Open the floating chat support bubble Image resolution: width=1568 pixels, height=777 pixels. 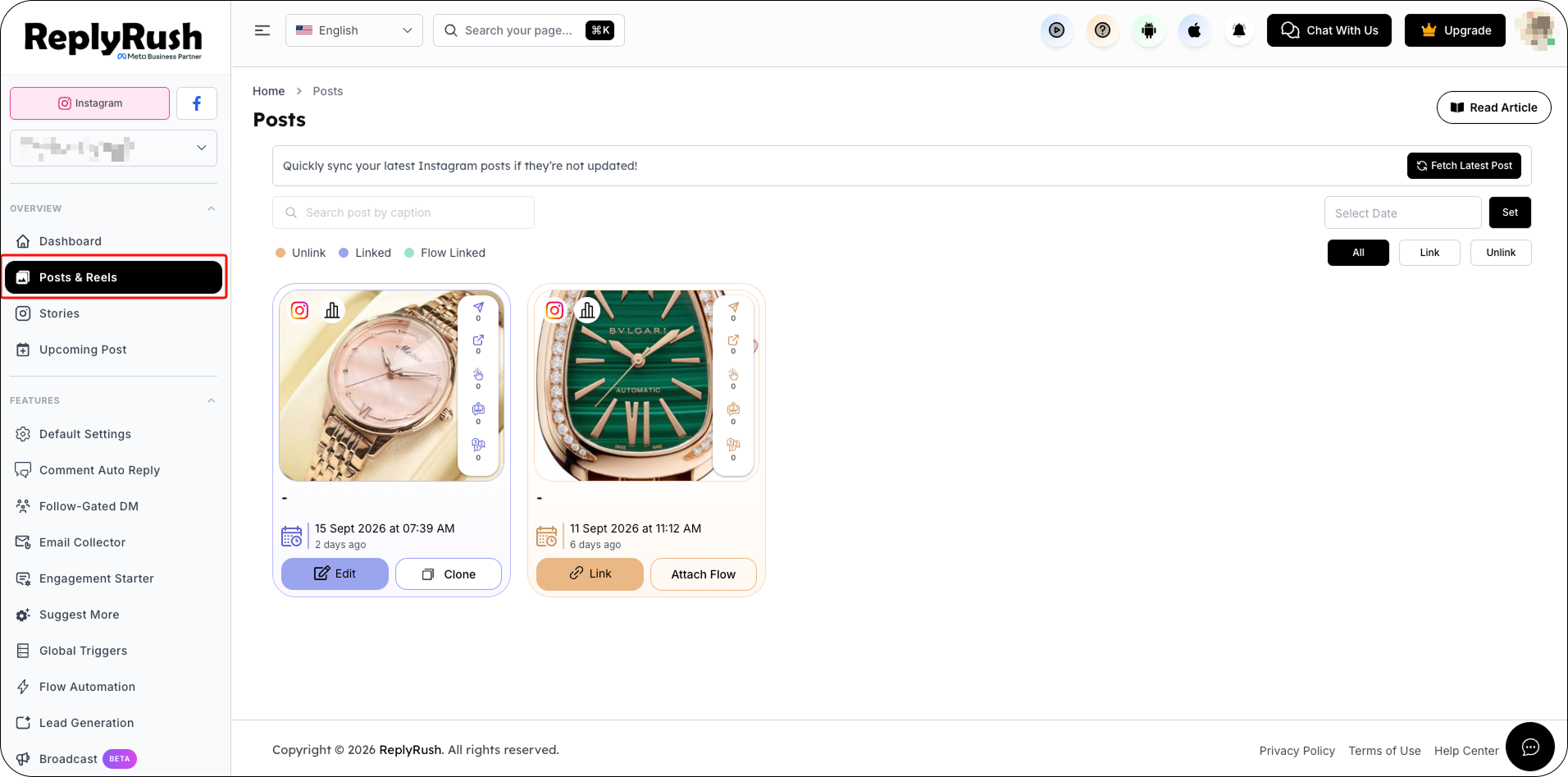click(1530, 747)
